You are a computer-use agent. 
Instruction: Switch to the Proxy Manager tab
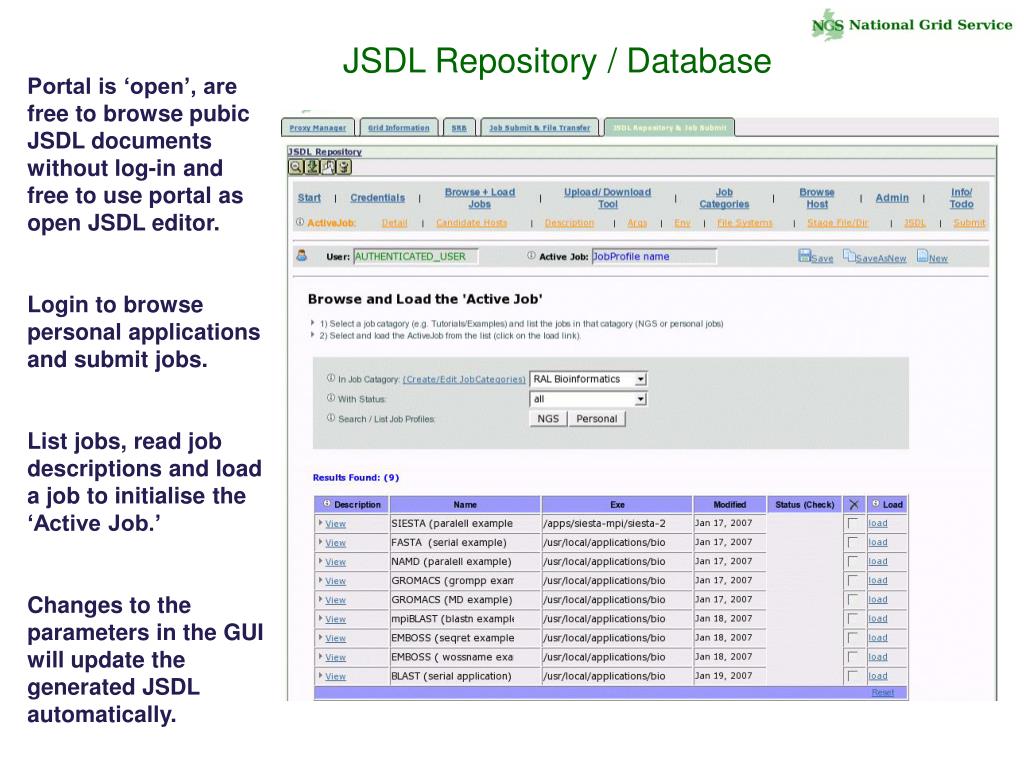[317, 127]
